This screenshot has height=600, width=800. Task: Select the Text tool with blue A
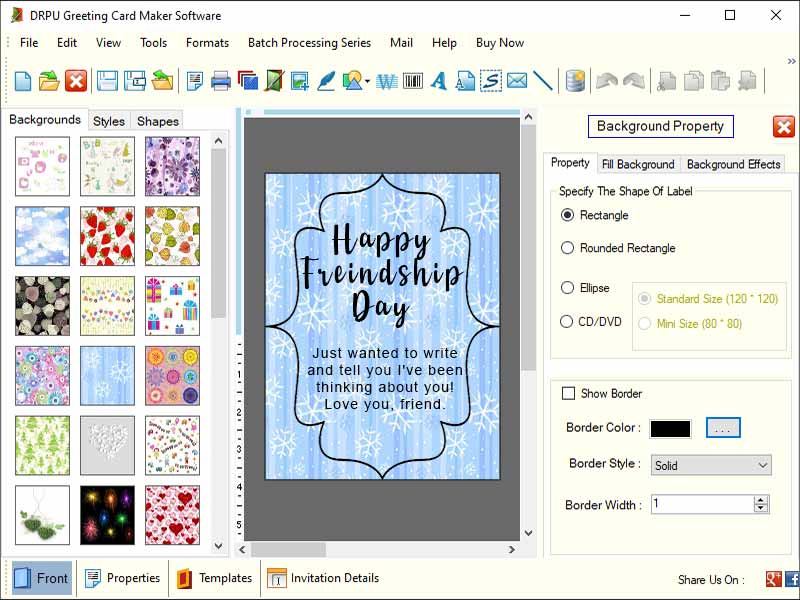point(438,81)
